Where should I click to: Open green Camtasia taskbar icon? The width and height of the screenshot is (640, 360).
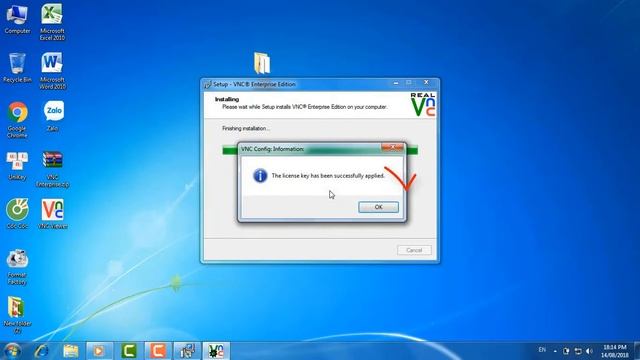click(129, 351)
